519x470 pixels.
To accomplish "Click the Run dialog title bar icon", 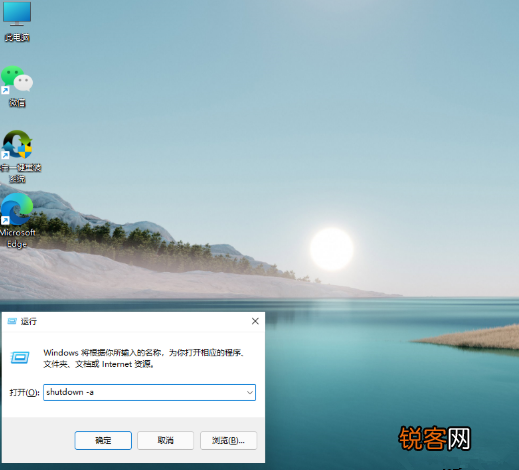I will click(x=12, y=321).
